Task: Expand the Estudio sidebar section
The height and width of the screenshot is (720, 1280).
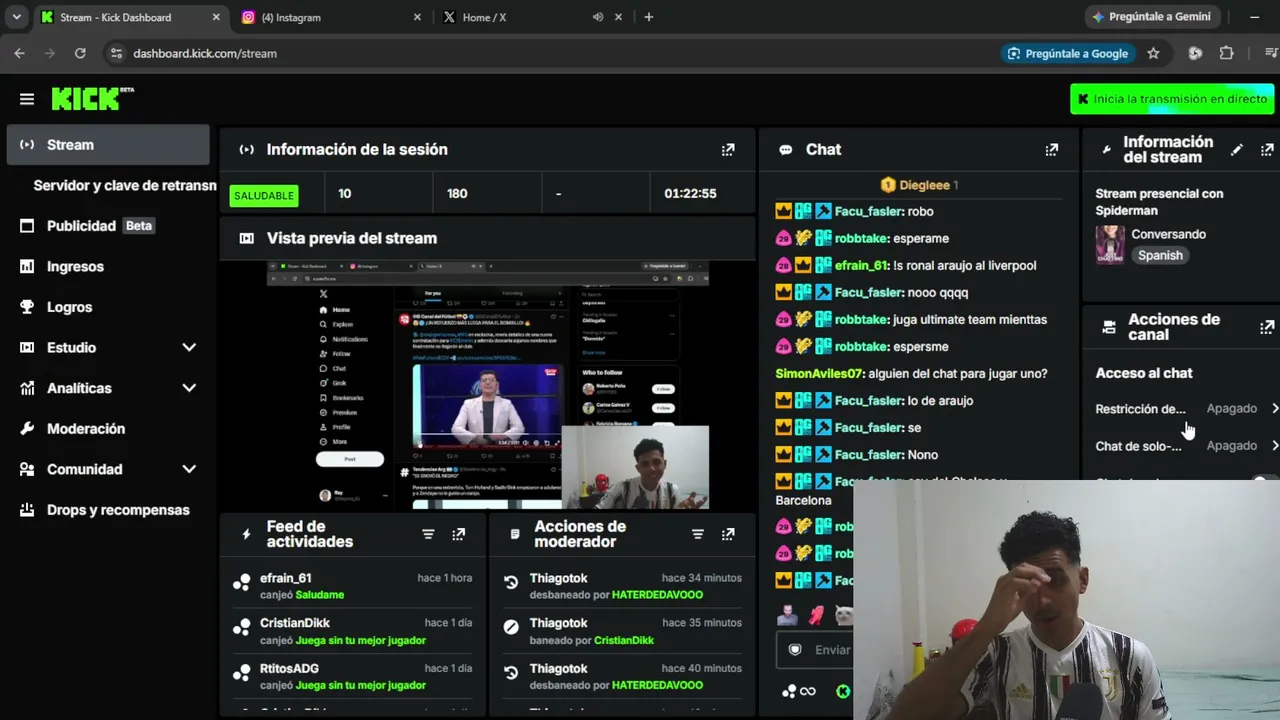Action: [189, 347]
